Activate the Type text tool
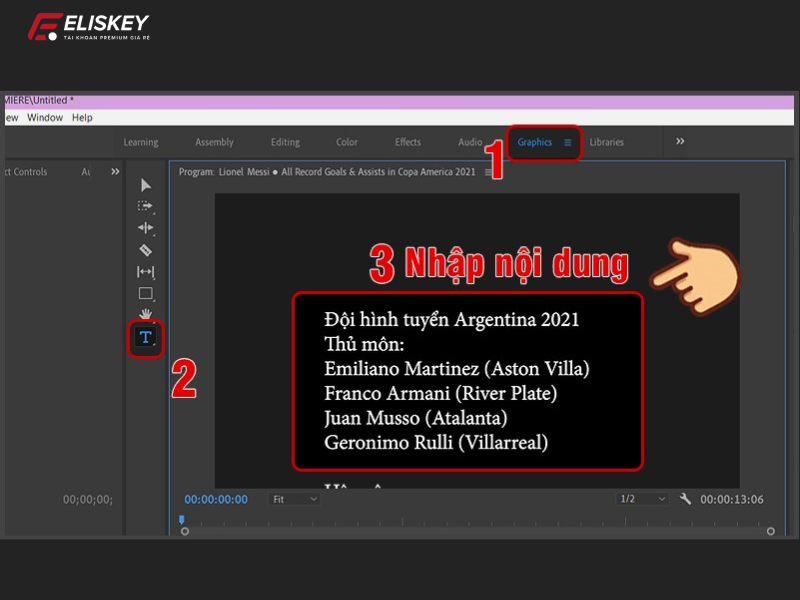 146,338
